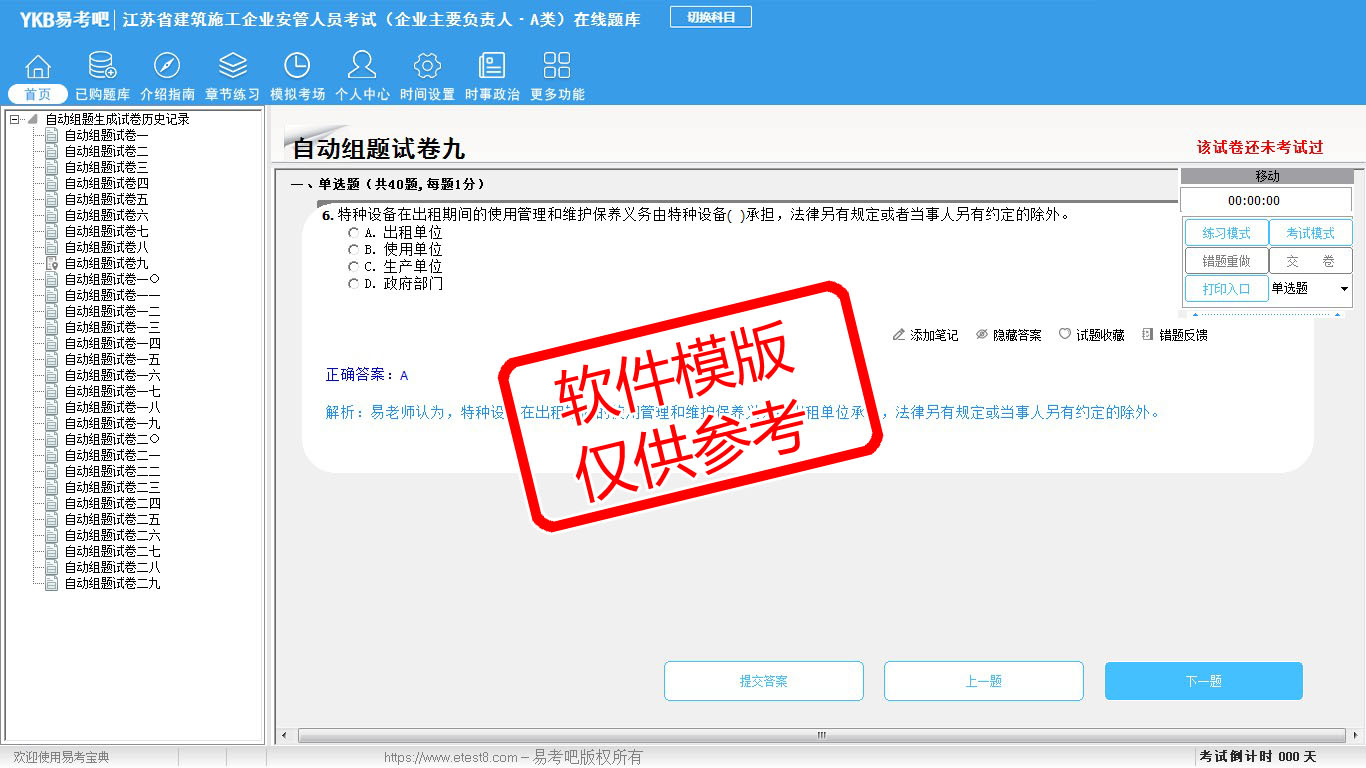The image size is (1366, 768).
Task: Collapse the 自动组题生成试卷历史记录 tree root
Action: coord(14,119)
